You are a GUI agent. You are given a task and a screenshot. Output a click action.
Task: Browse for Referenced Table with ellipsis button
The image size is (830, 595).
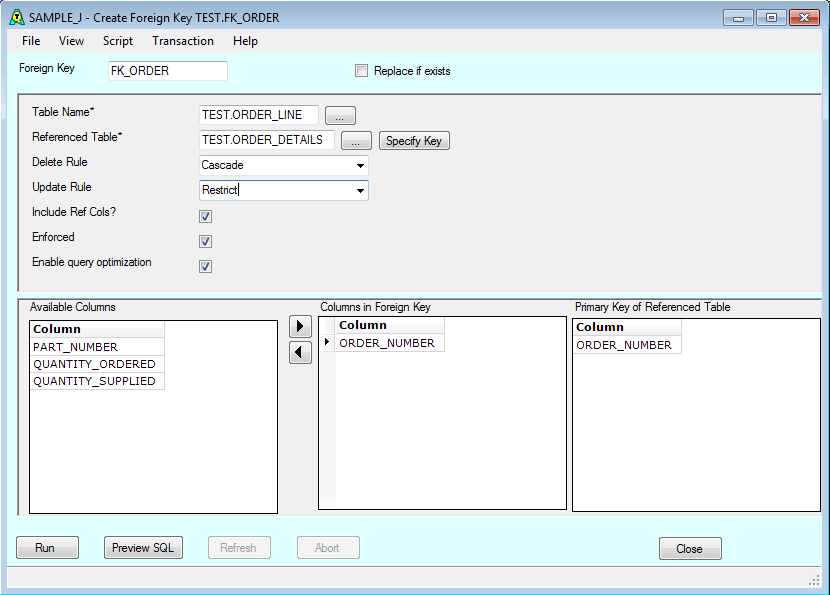pyautogui.click(x=356, y=141)
